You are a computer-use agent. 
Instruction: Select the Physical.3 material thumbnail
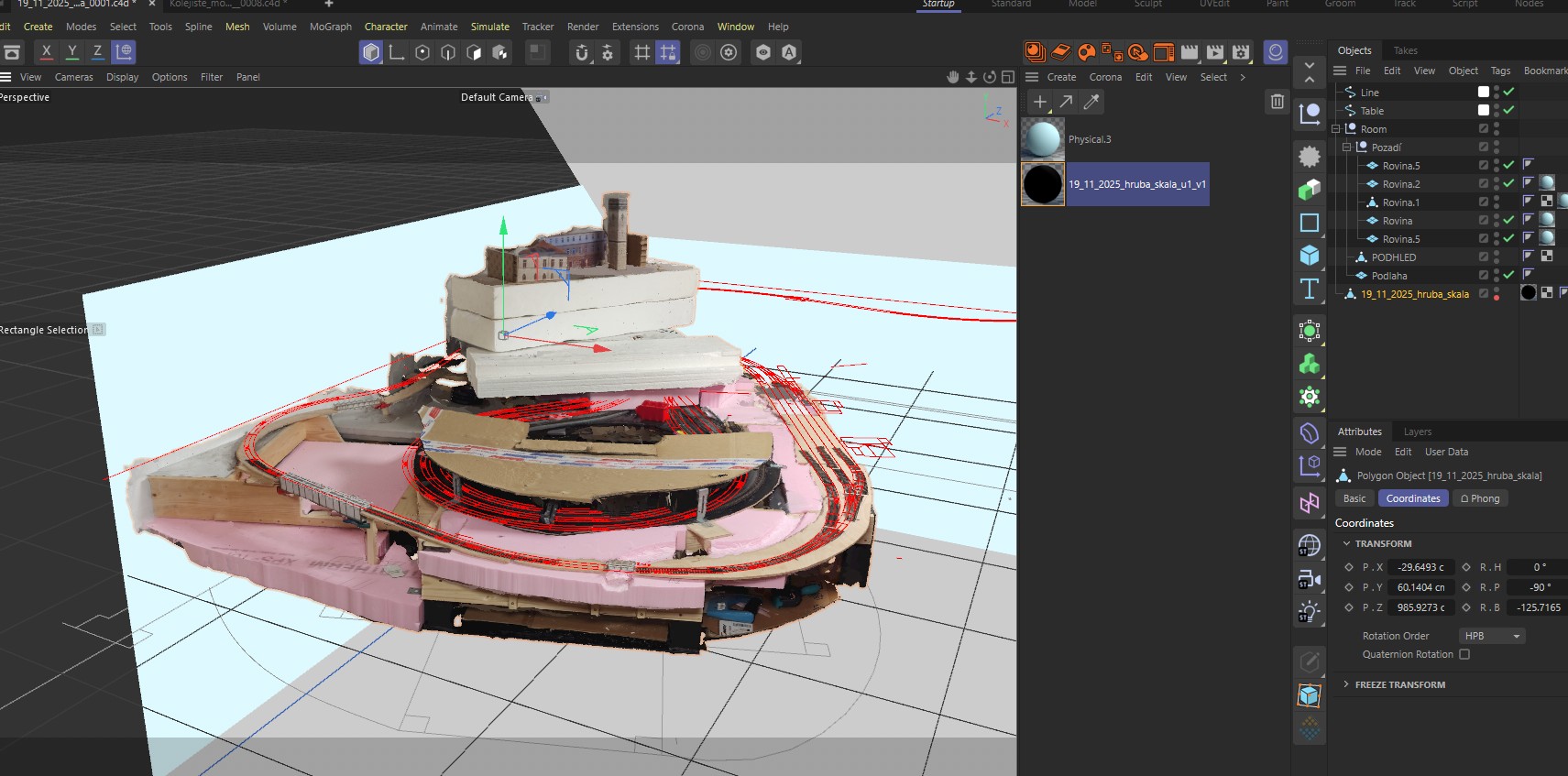point(1043,139)
